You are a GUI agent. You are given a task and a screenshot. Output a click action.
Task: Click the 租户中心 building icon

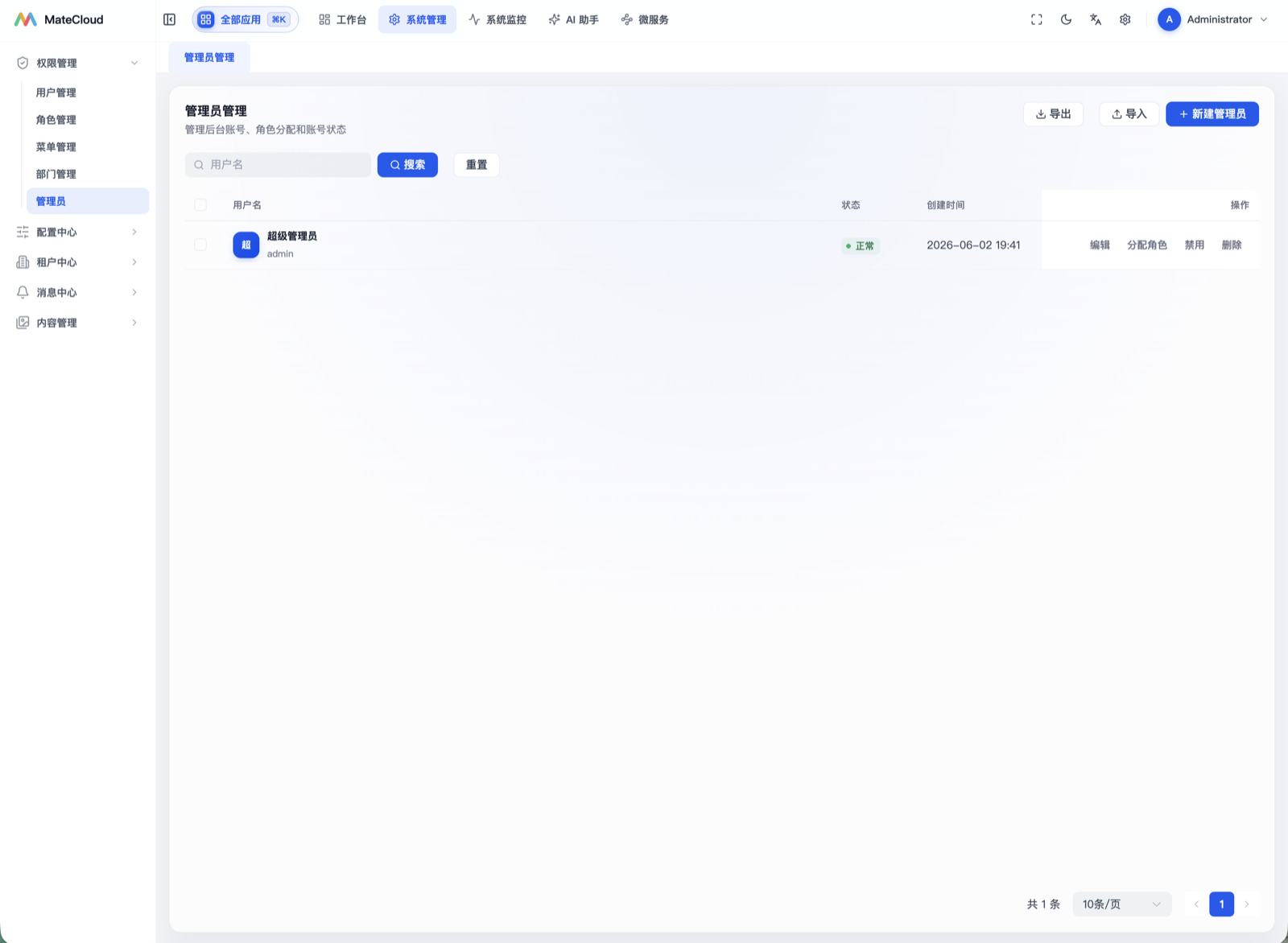pos(23,262)
